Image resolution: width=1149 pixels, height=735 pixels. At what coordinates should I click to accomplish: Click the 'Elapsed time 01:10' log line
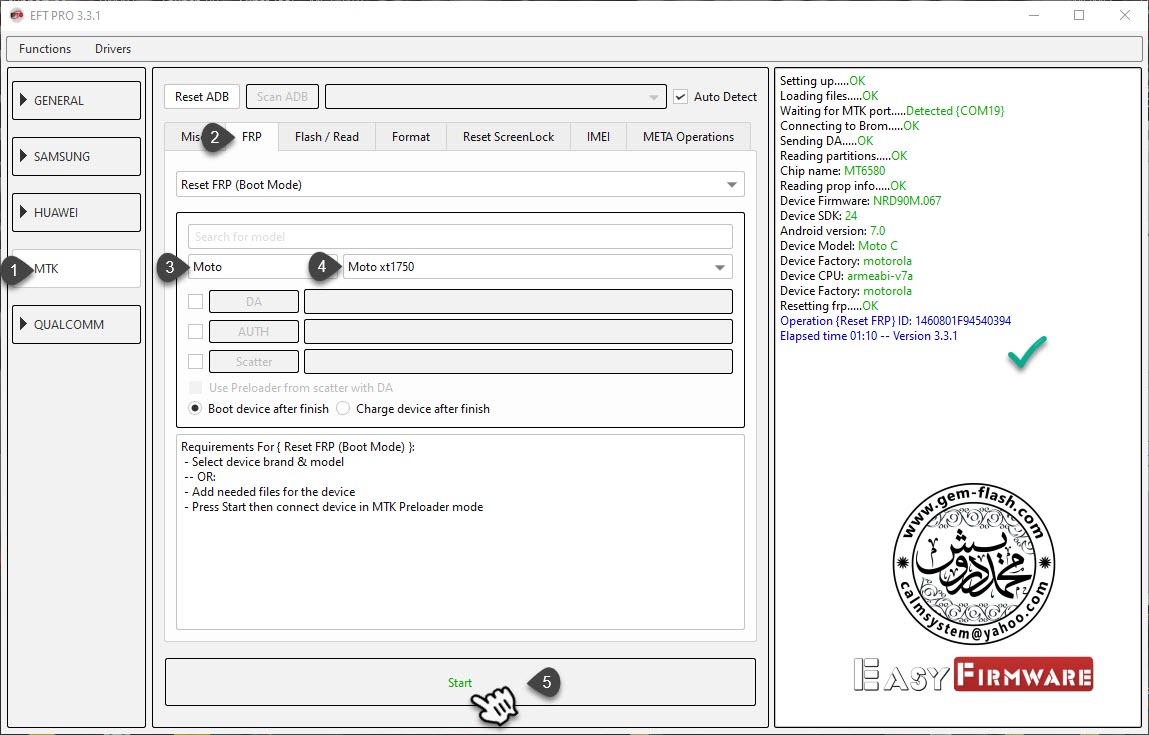tap(868, 336)
